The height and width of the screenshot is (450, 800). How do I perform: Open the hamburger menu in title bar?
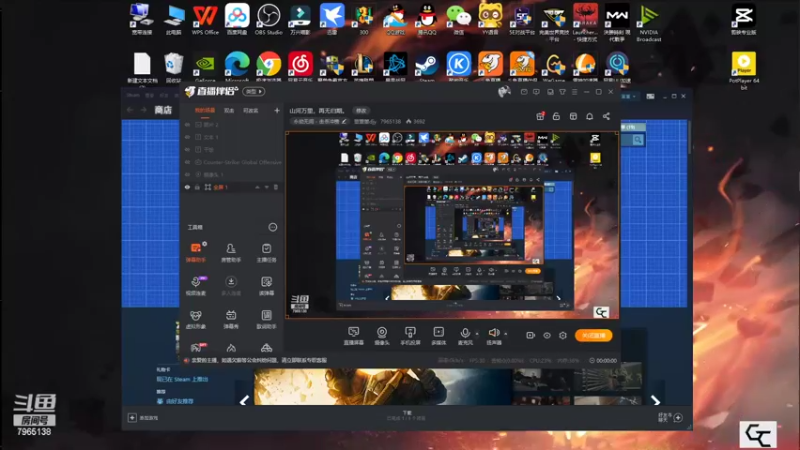(x=574, y=92)
